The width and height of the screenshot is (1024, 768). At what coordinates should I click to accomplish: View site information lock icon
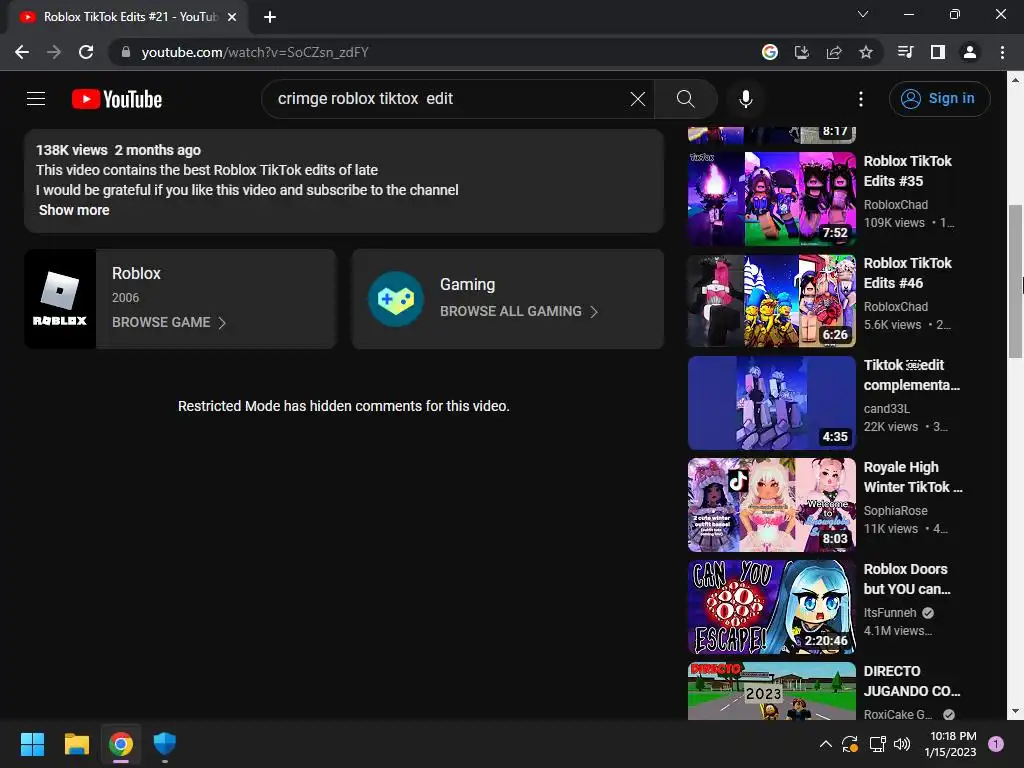pos(126,52)
